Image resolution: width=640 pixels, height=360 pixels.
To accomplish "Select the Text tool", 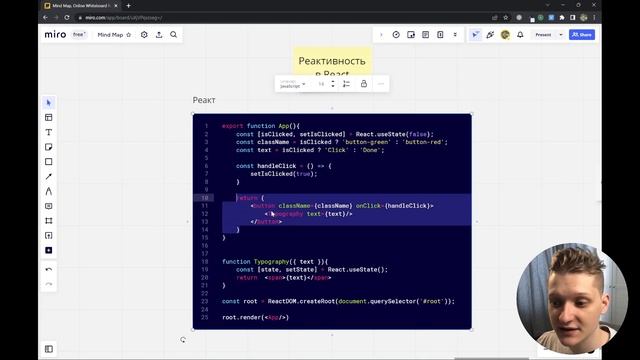I will pyautogui.click(x=49, y=132).
